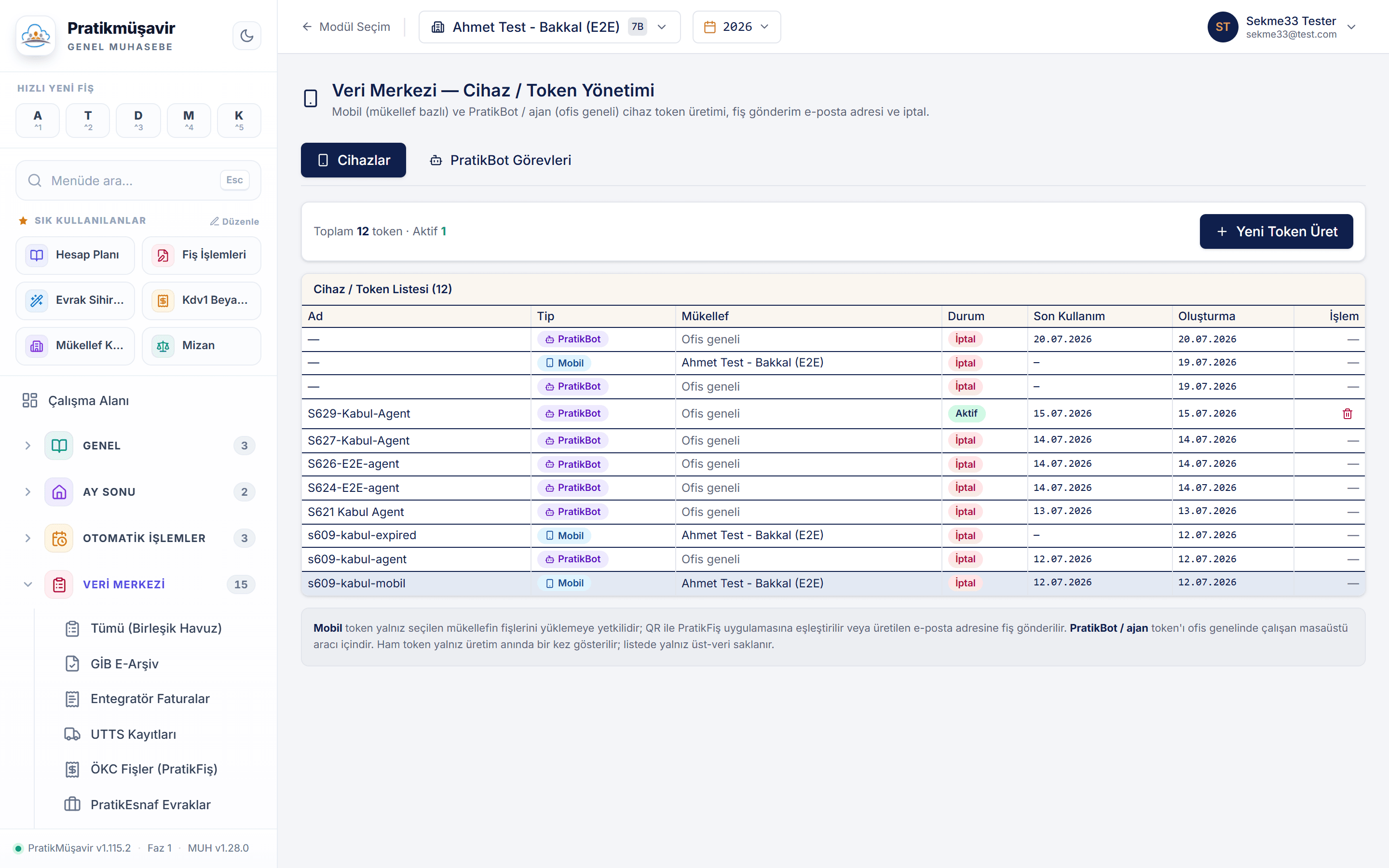Screen dimensions: 1389x868
Task: Open Düzenle for favorites
Action: point(234,221)
